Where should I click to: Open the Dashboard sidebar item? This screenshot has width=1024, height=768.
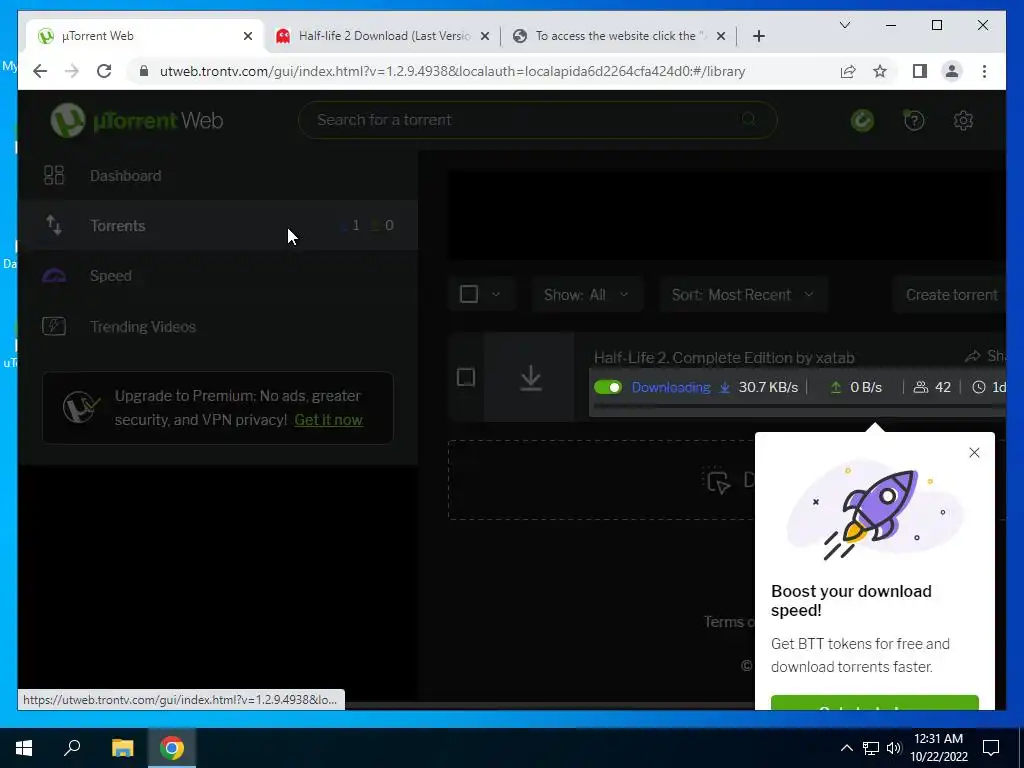click(x=218, y=176)
